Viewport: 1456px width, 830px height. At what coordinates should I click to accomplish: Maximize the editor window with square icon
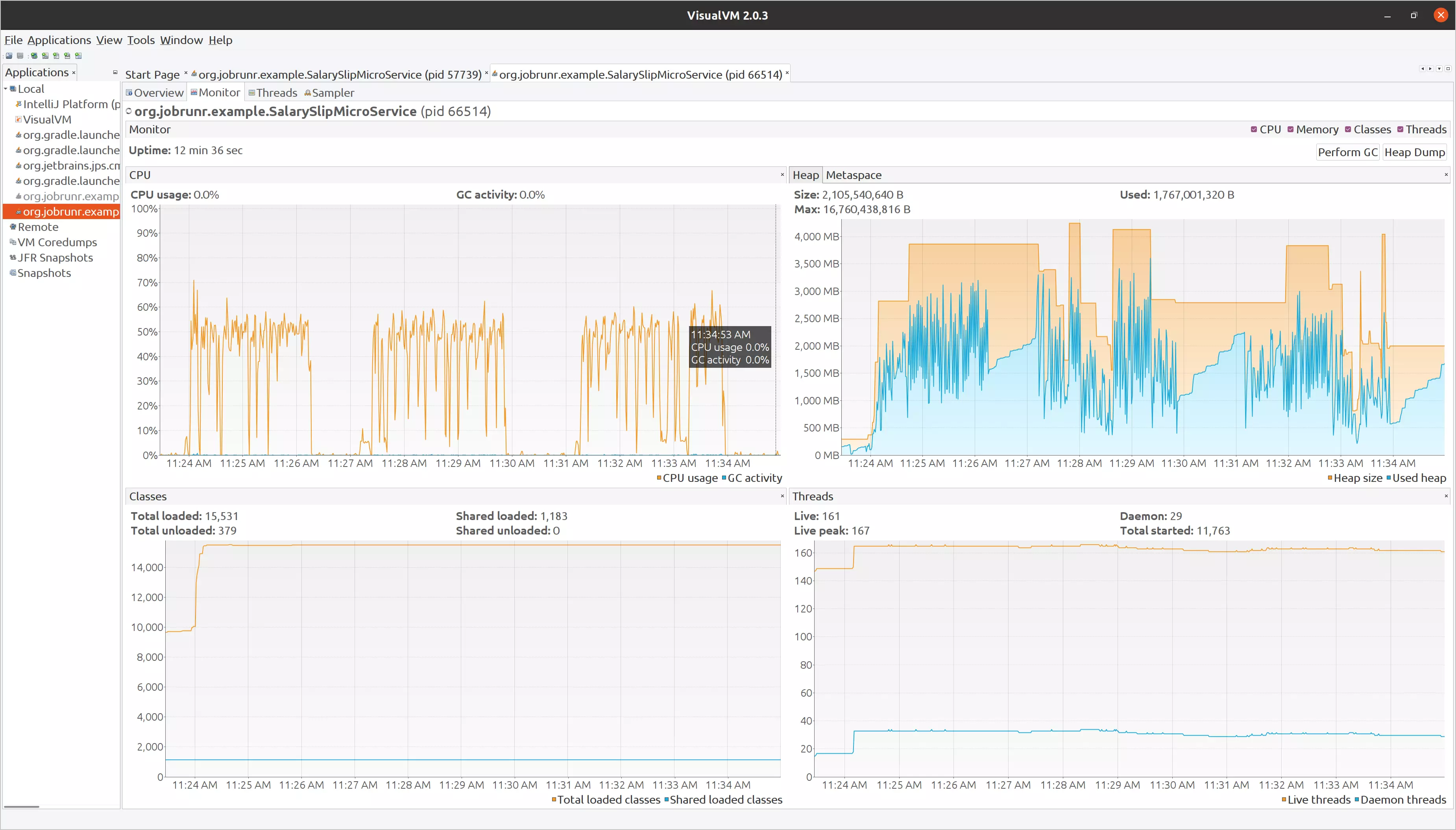point(1448,68)
